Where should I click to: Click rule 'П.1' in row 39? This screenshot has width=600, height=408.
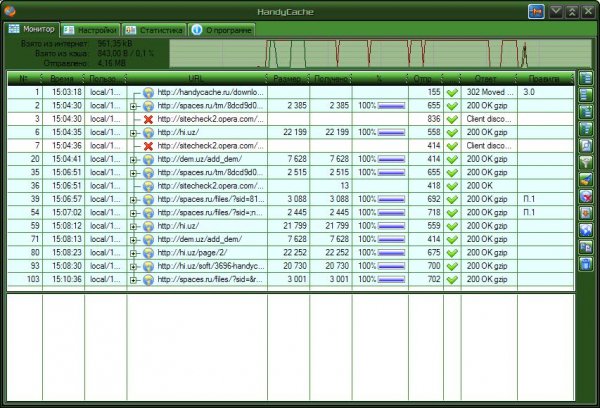click(x=529, y=199)
